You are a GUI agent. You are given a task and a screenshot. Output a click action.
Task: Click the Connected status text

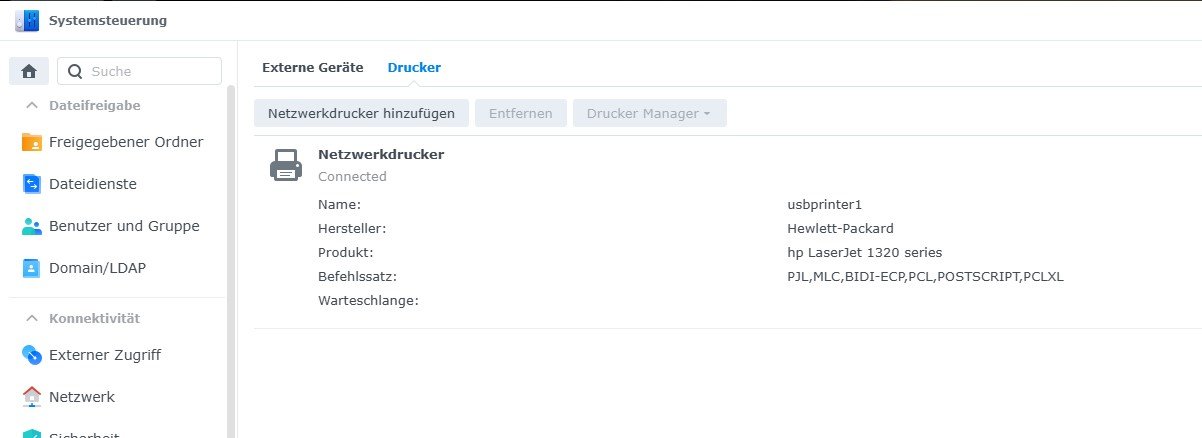point(352,177)
